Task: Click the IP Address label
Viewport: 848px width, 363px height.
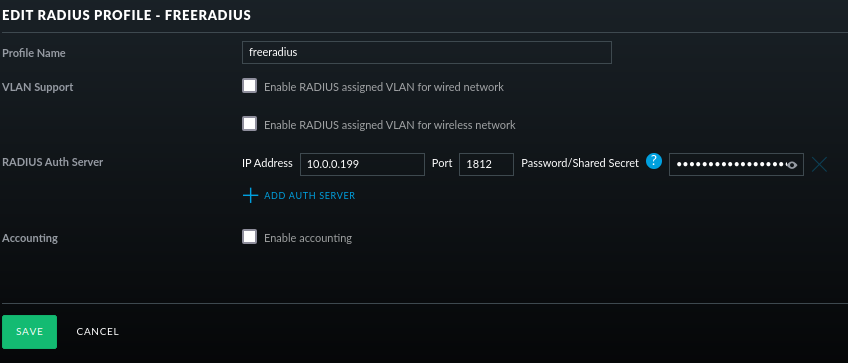Action: 267,163
